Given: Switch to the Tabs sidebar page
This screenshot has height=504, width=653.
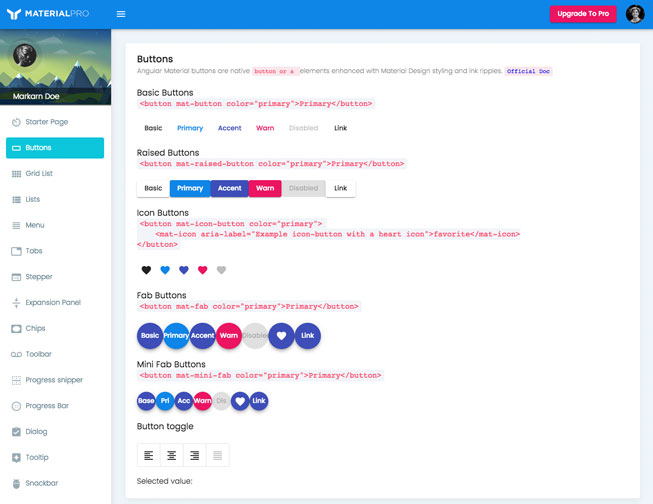Looking at the screenshot, I should tap(34, 250).
